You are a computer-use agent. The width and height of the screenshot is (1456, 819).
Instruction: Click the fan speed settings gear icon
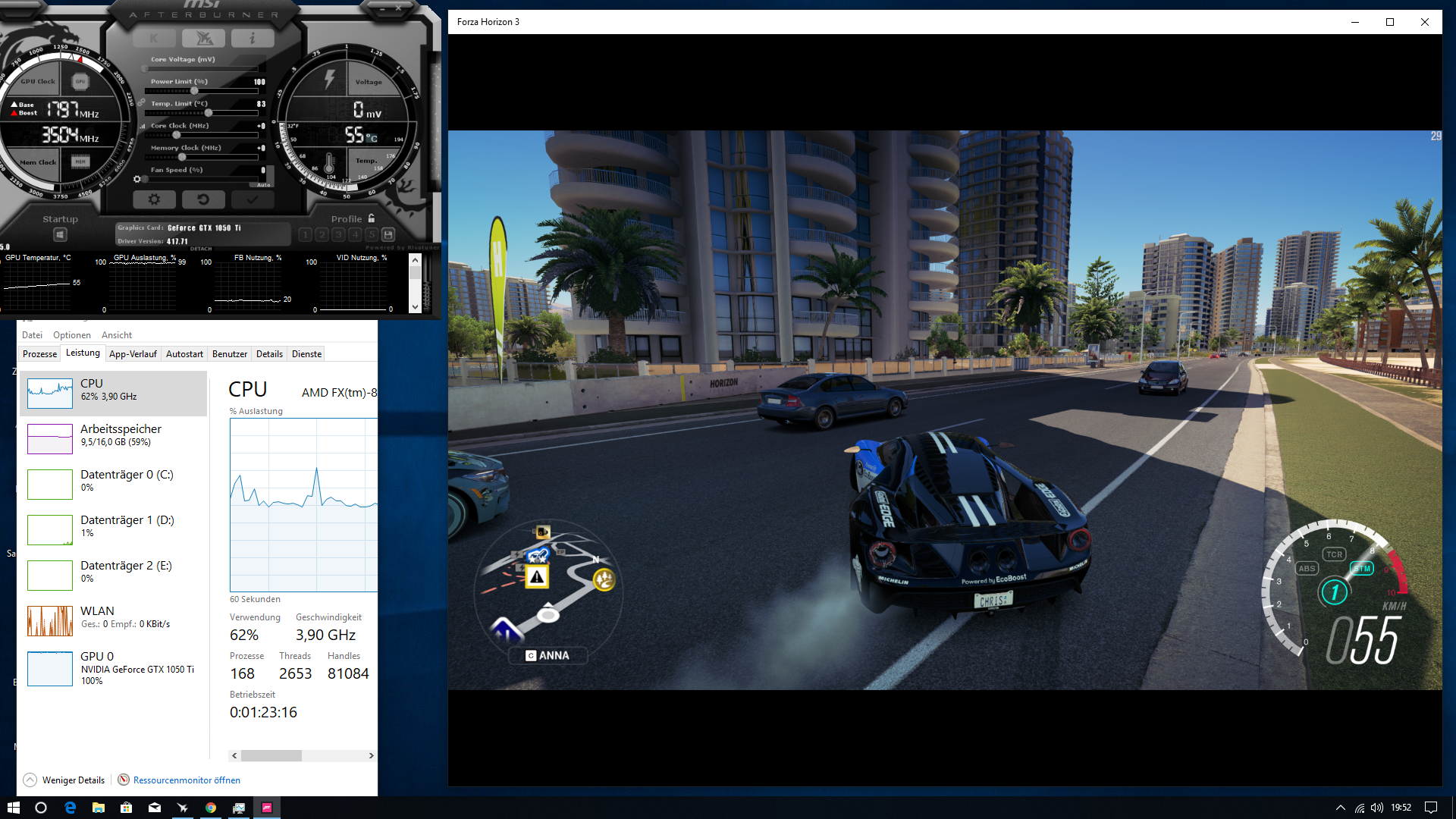137,180
